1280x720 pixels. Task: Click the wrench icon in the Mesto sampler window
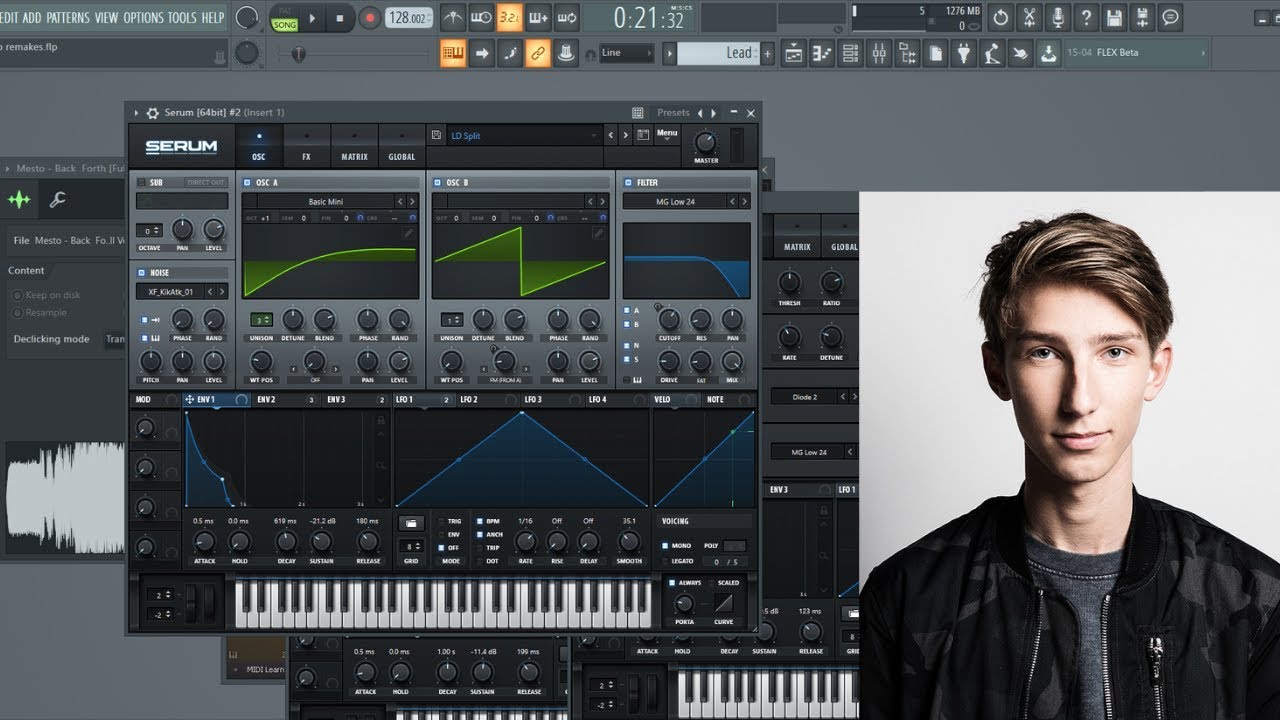point(57,200)
